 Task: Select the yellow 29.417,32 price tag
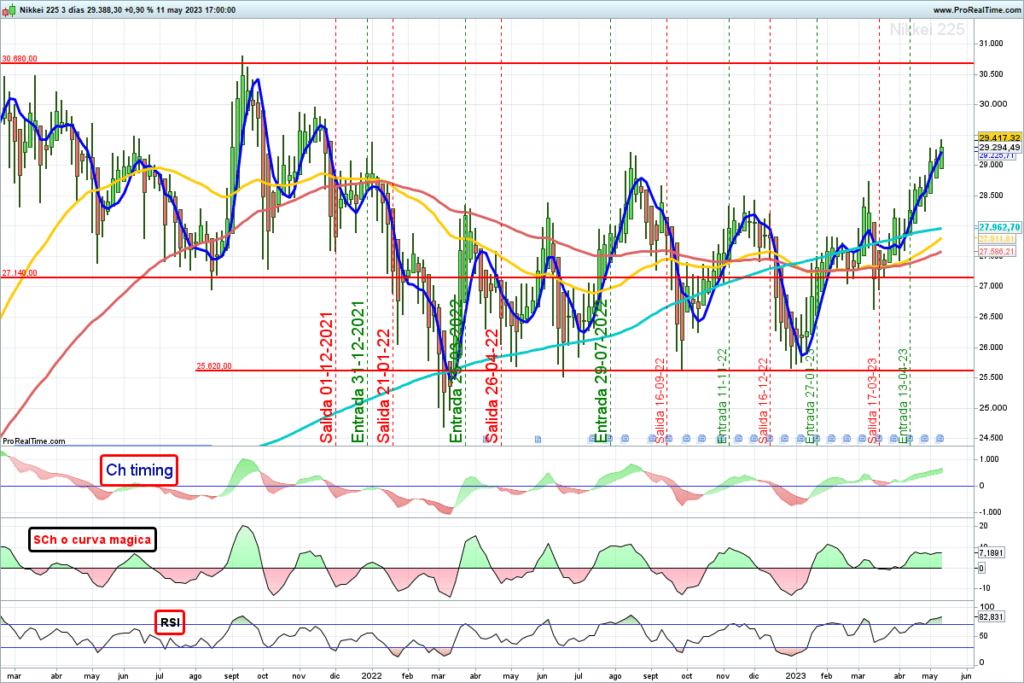coord(999,138)
